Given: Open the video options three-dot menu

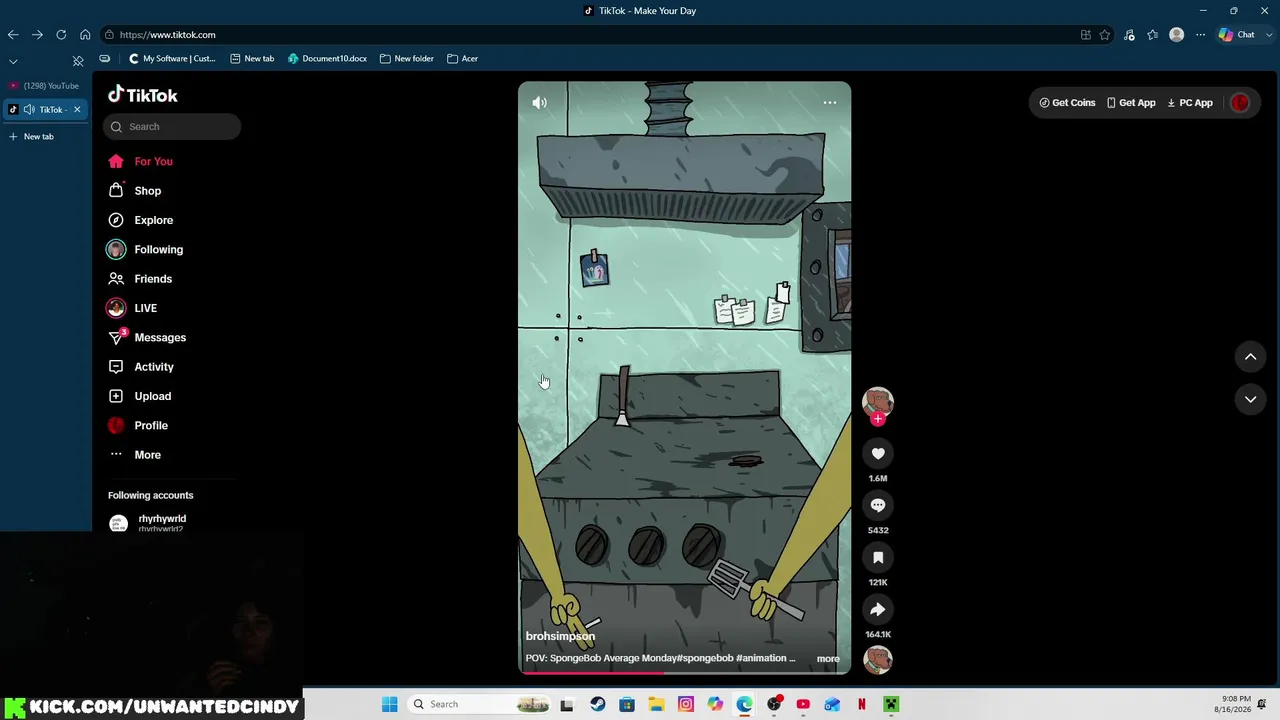Looking at the screenshot, I should click(830, 103).
